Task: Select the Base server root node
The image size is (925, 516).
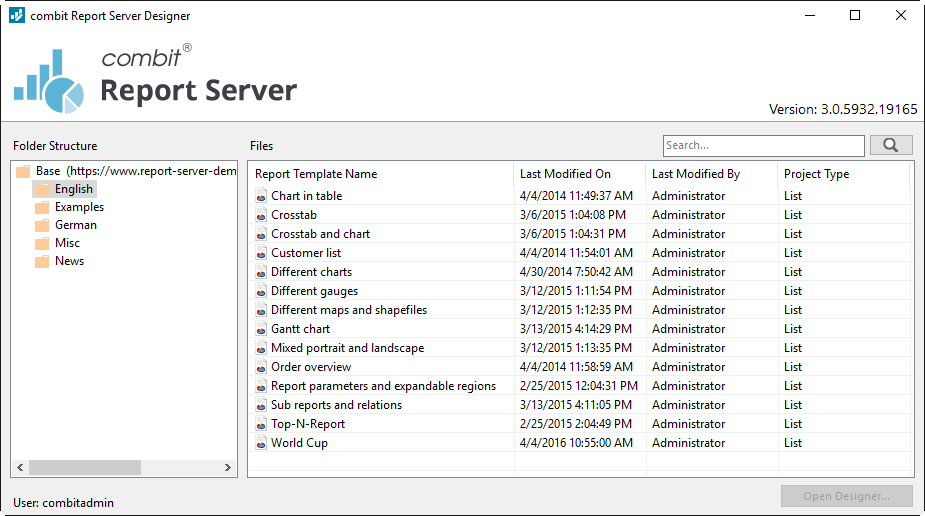Action: 136,171
